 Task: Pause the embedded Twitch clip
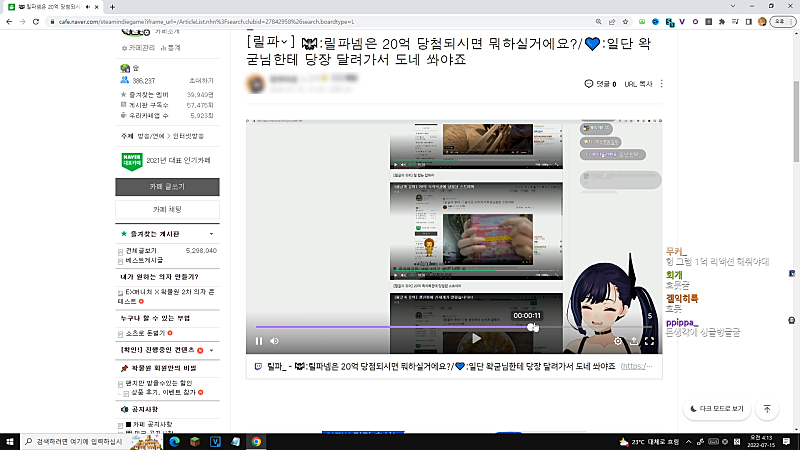click(x=259, y=341)
